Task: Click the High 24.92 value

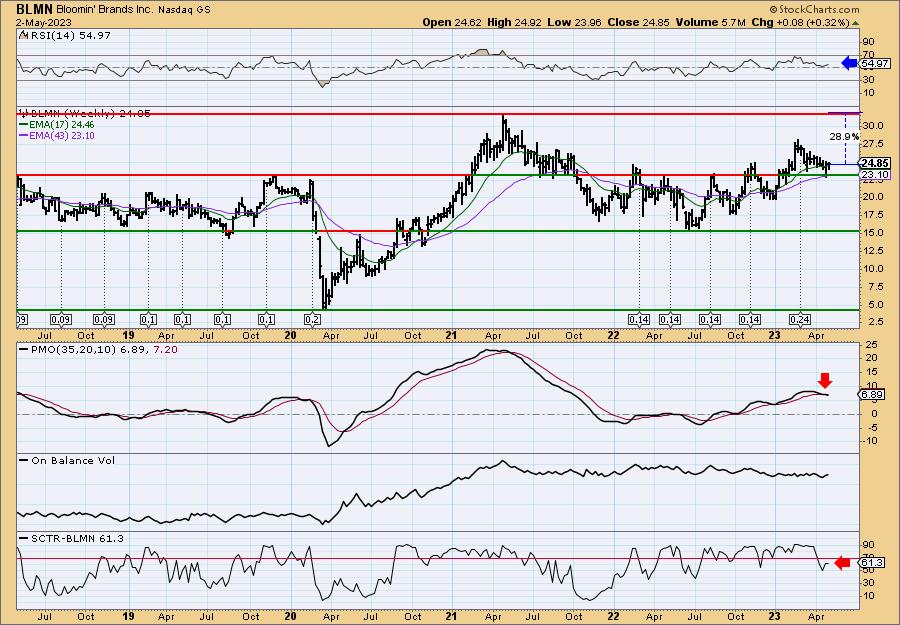Action: pyautogui.click(x=514, y=22)
